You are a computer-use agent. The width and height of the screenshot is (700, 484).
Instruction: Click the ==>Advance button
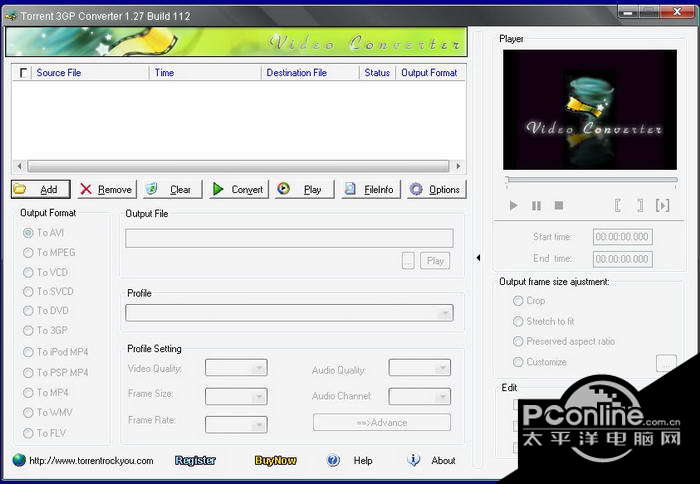[x=382, y=422]
